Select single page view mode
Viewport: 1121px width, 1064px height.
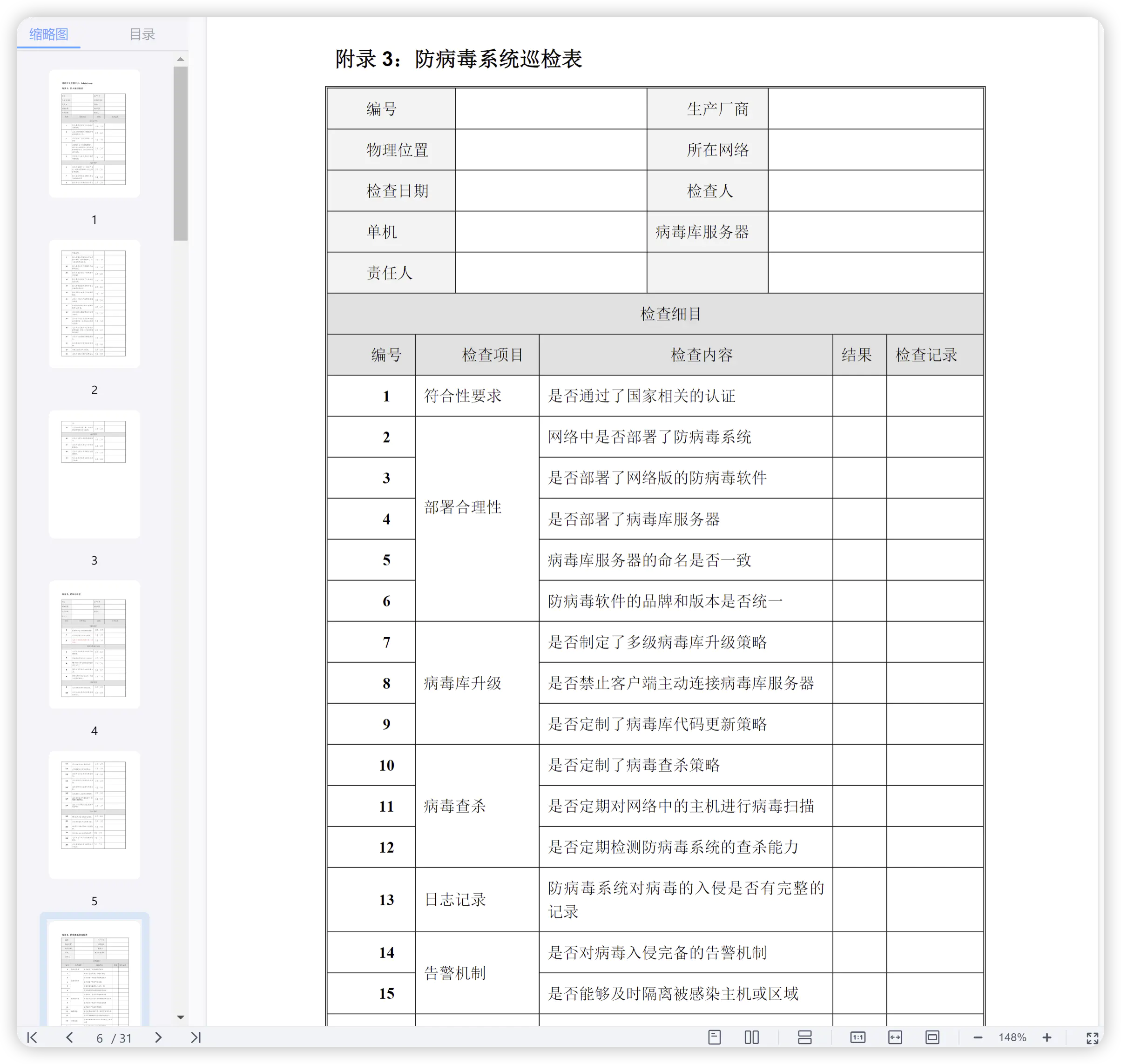click(x=714, y=1037)
